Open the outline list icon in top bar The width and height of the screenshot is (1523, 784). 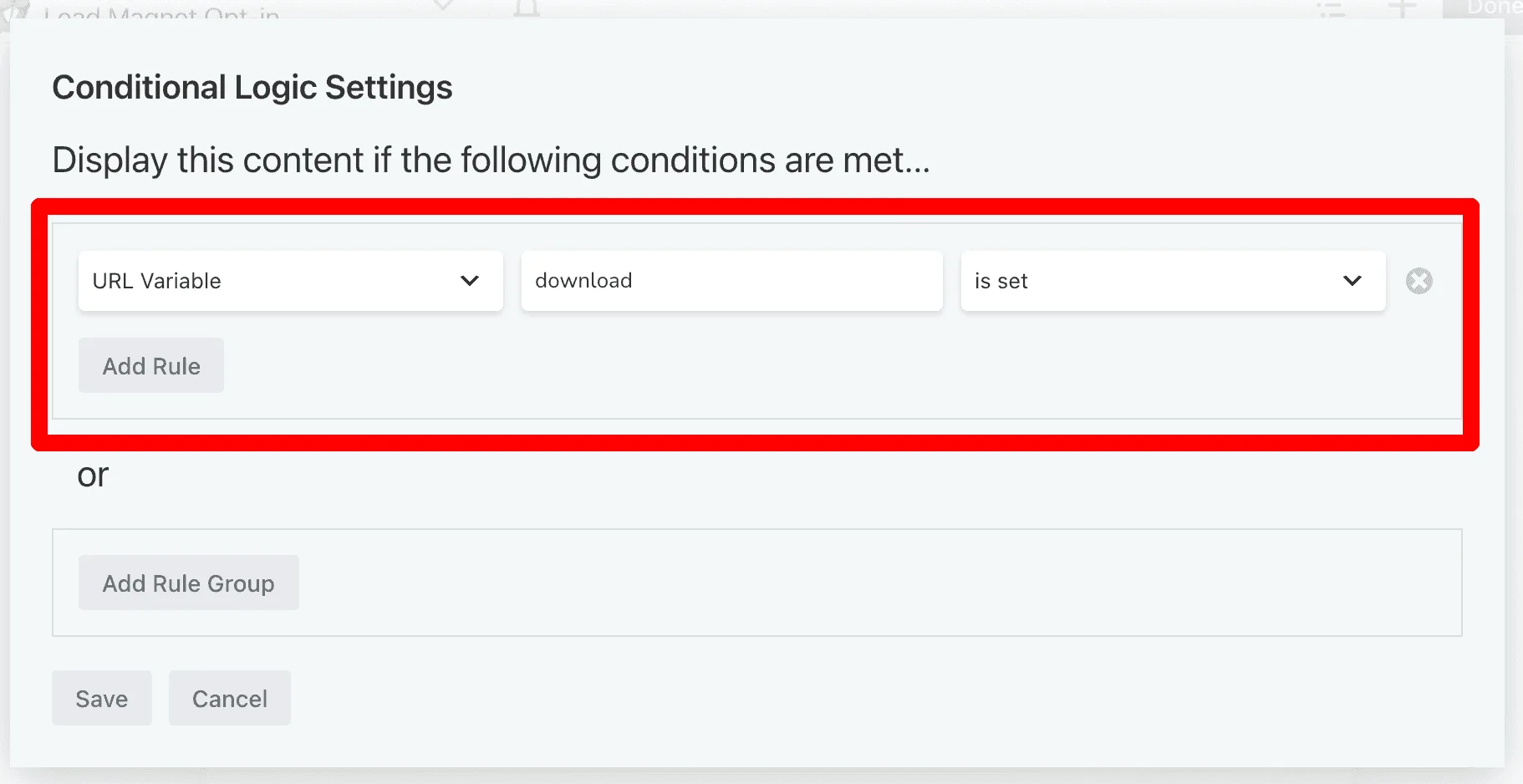pos(1331,8)
